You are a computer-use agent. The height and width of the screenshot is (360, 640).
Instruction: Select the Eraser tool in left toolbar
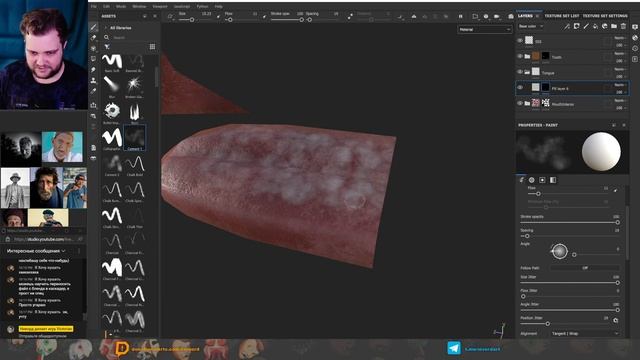(93, 38)
